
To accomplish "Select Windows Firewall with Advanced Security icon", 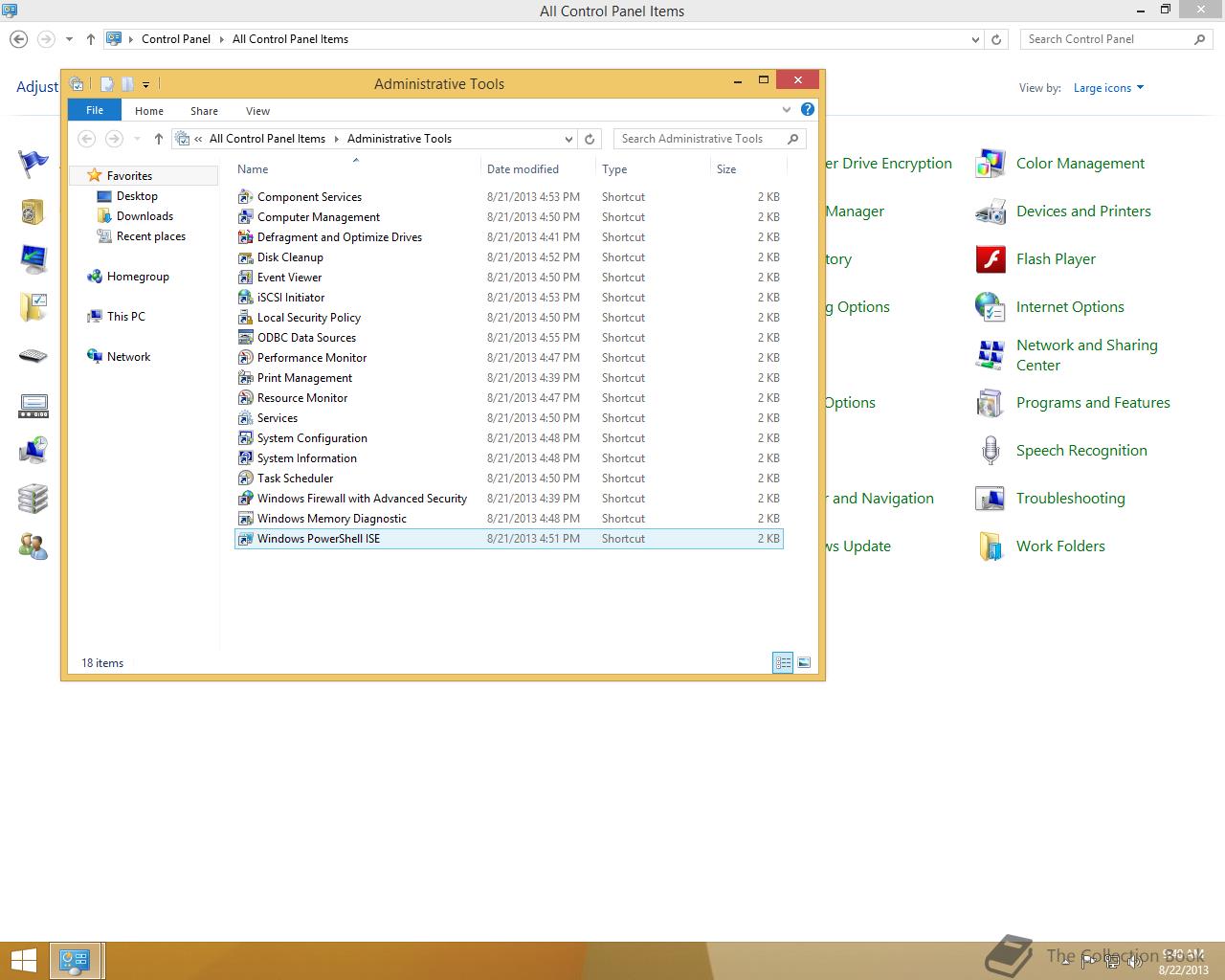I will pyautogui.click(x=246, y=499).
